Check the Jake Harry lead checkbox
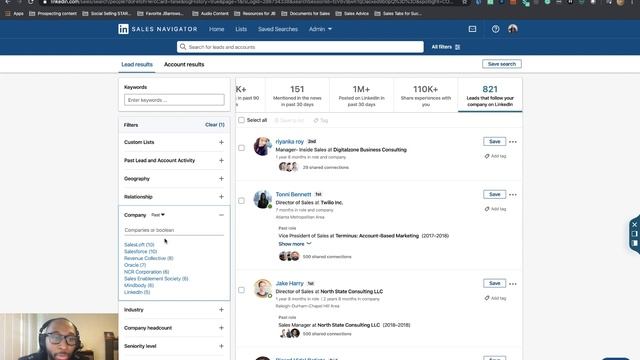 tap(241, 290)
